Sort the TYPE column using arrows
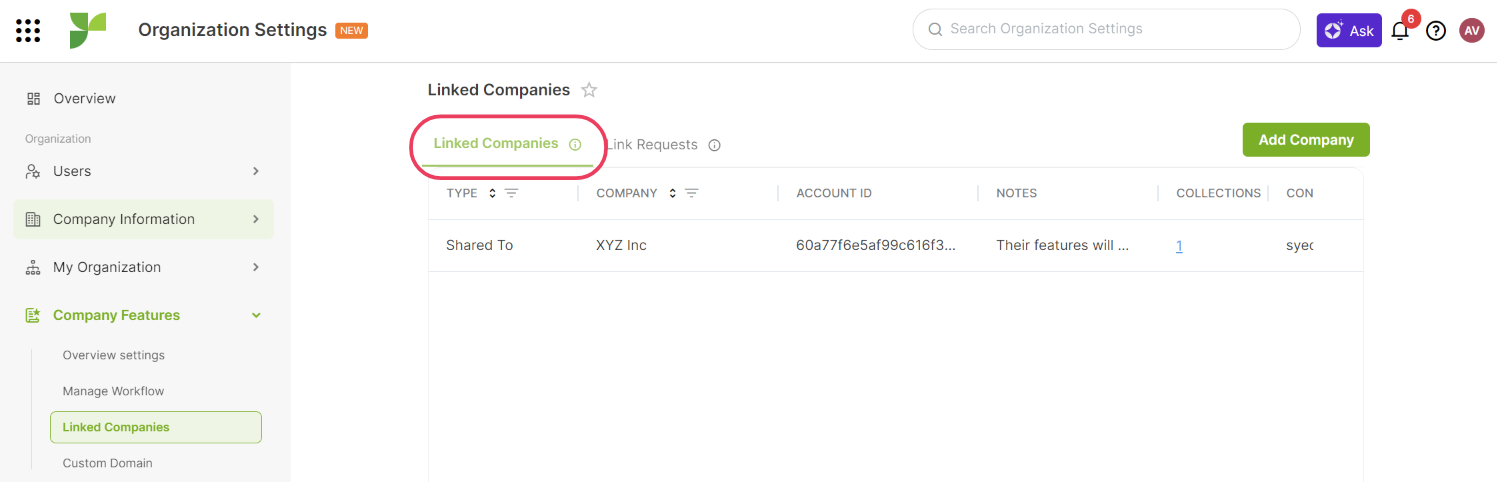1497x482 pixels. point(492,193)
